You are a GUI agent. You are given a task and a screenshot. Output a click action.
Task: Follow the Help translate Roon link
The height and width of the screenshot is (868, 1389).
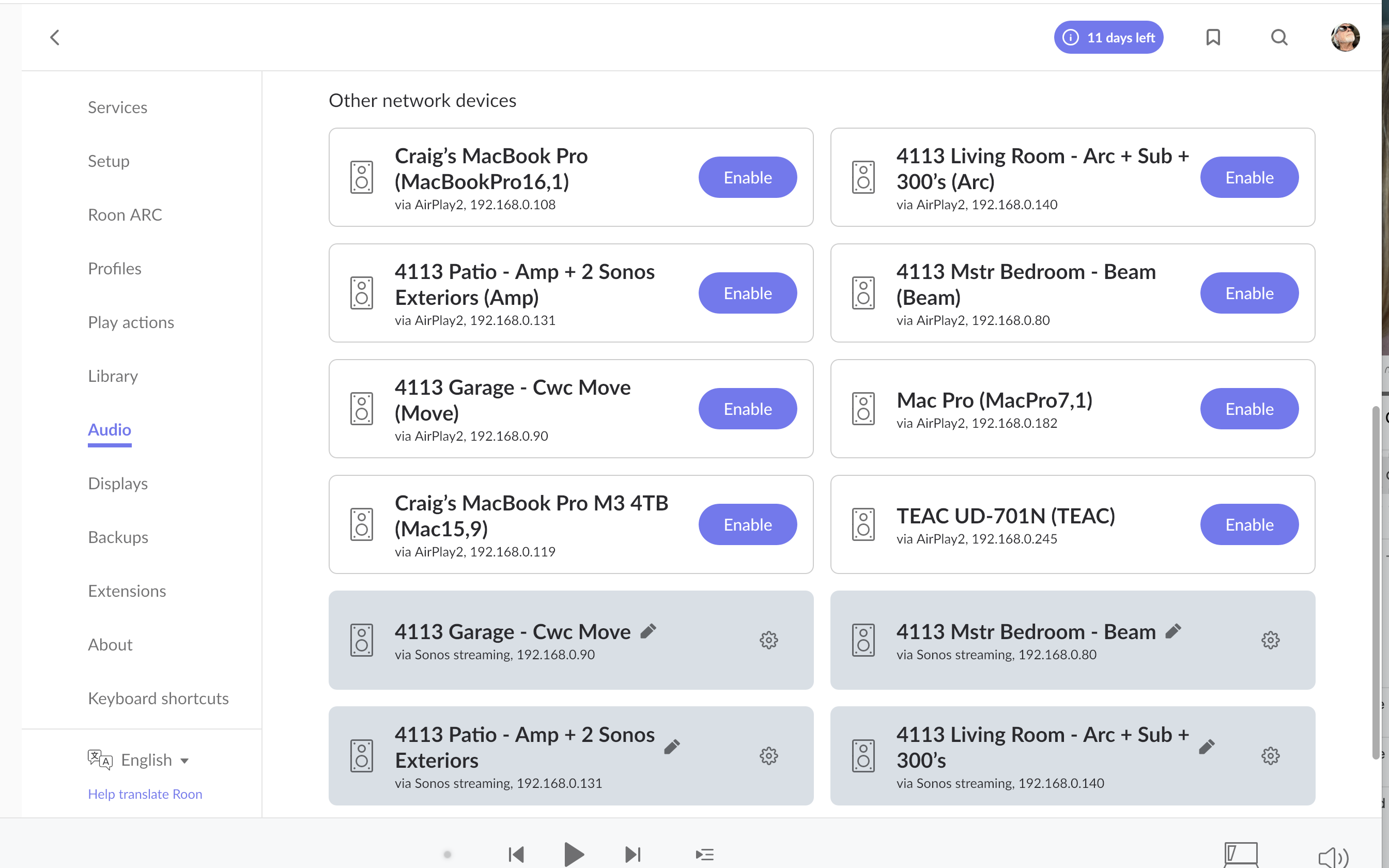click(145, 794)
